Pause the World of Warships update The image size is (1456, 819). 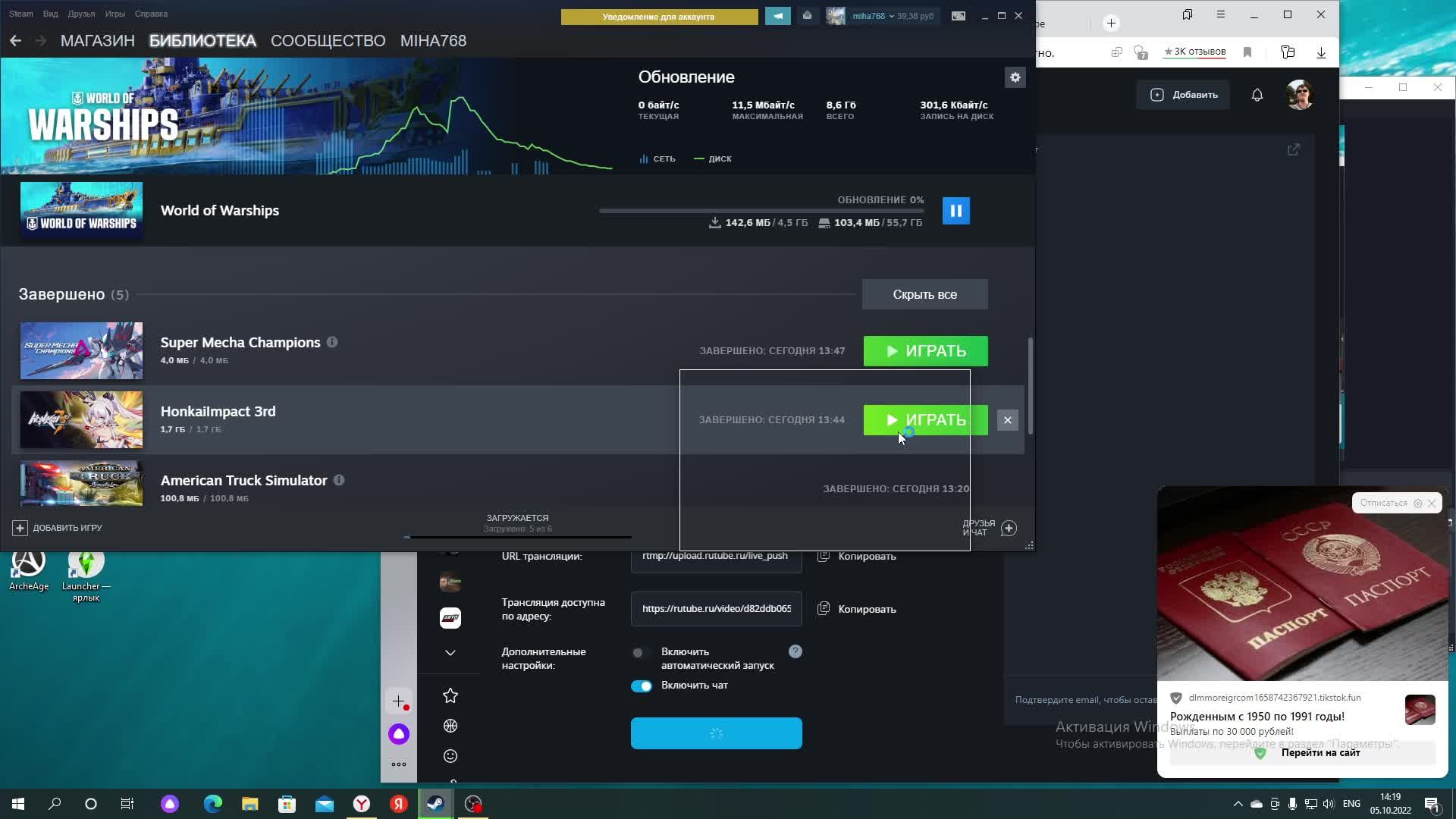pyautogui.click(x=955, y=211)
